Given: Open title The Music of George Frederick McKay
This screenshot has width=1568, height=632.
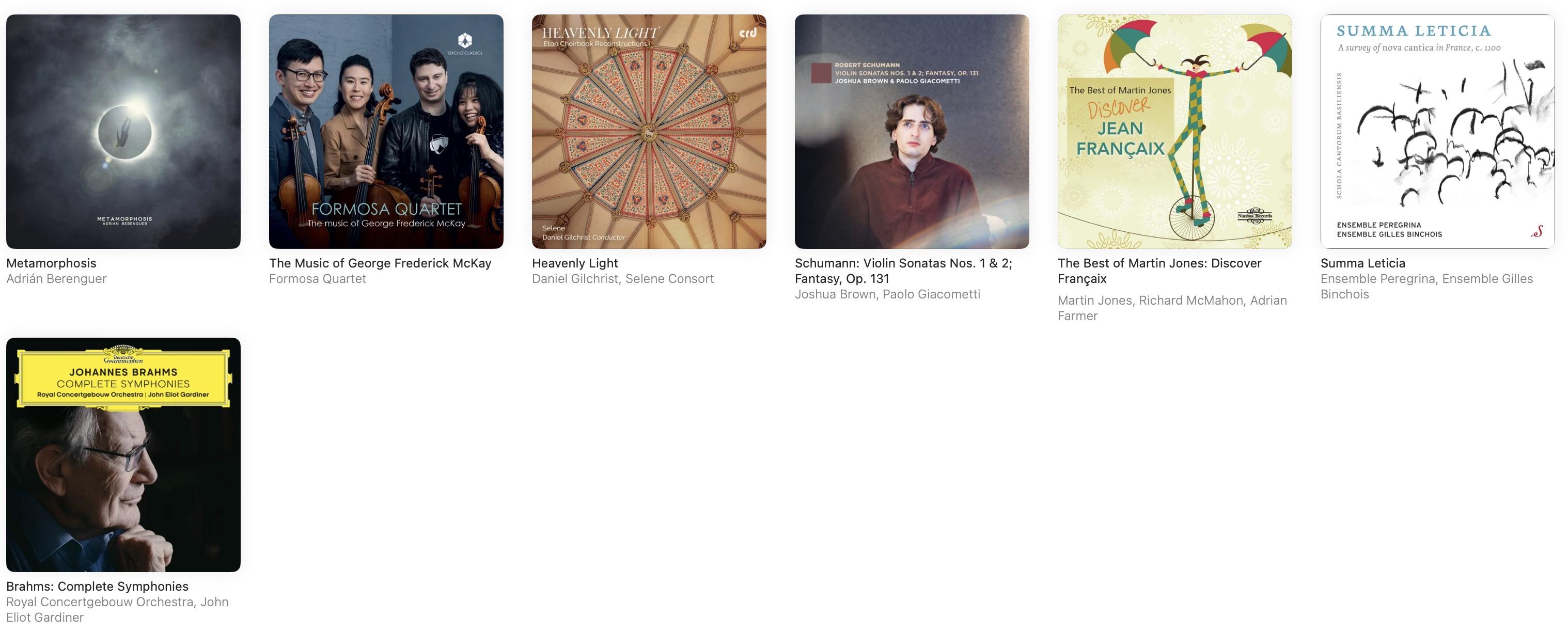Looking at the screenshot, I should pos(380,263).
